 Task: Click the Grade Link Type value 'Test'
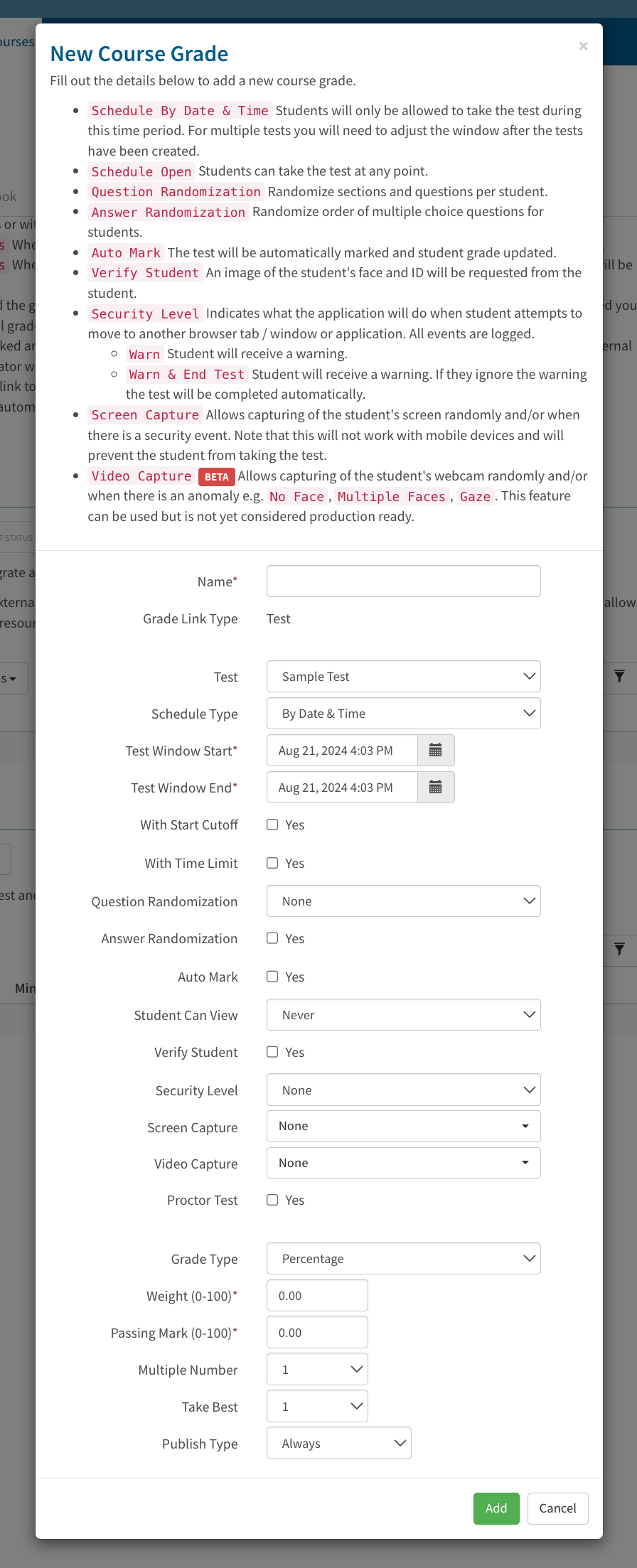(x=279, y=619)
